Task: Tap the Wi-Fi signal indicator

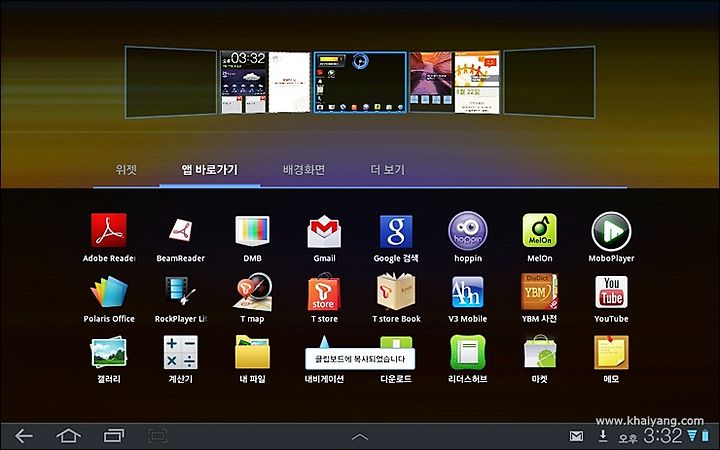Action: point(692,435)
